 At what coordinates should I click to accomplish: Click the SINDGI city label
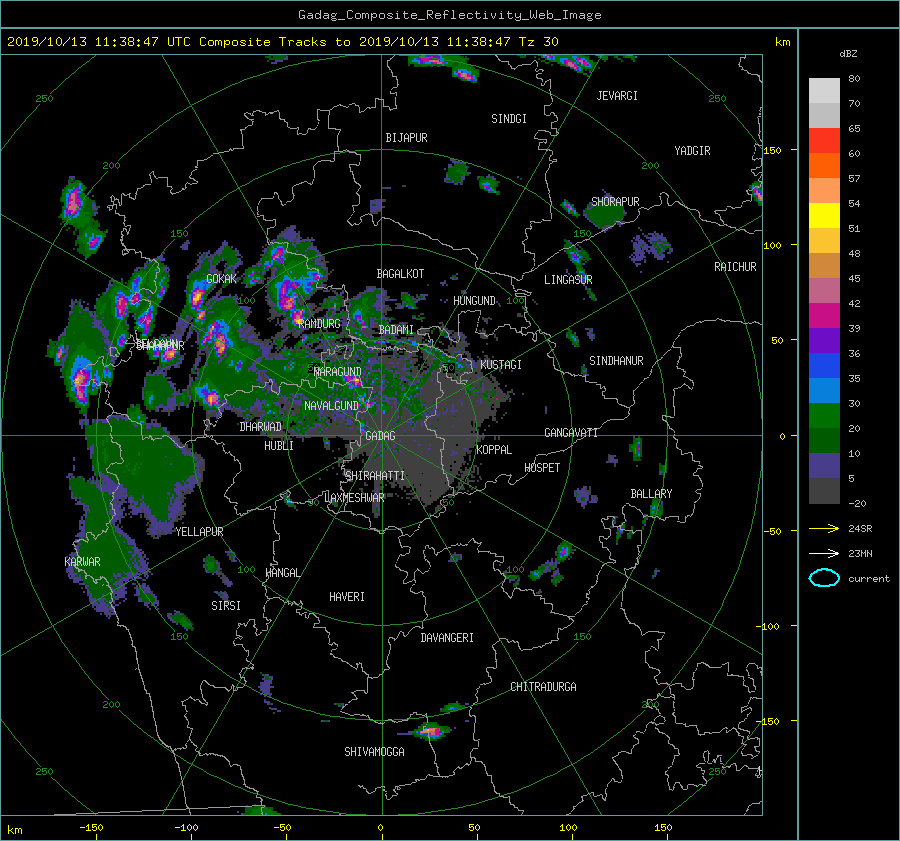[x=509, y=119]
